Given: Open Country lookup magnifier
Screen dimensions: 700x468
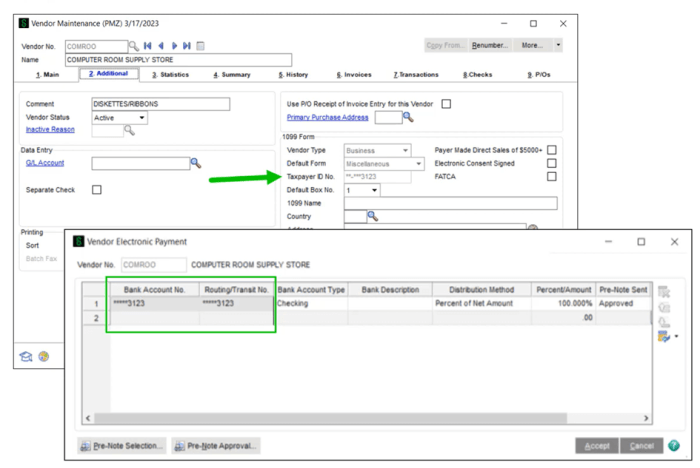Looking at the screenshot, I should tap(372, 217).
